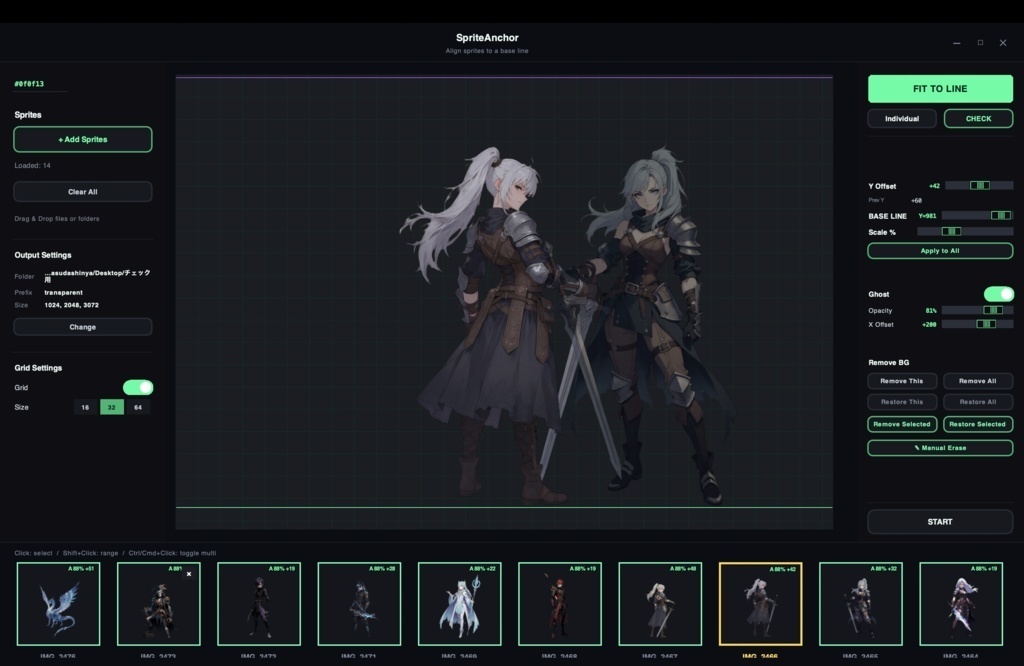Click Restore All button
1024x666 pixels.
[978, 402]
